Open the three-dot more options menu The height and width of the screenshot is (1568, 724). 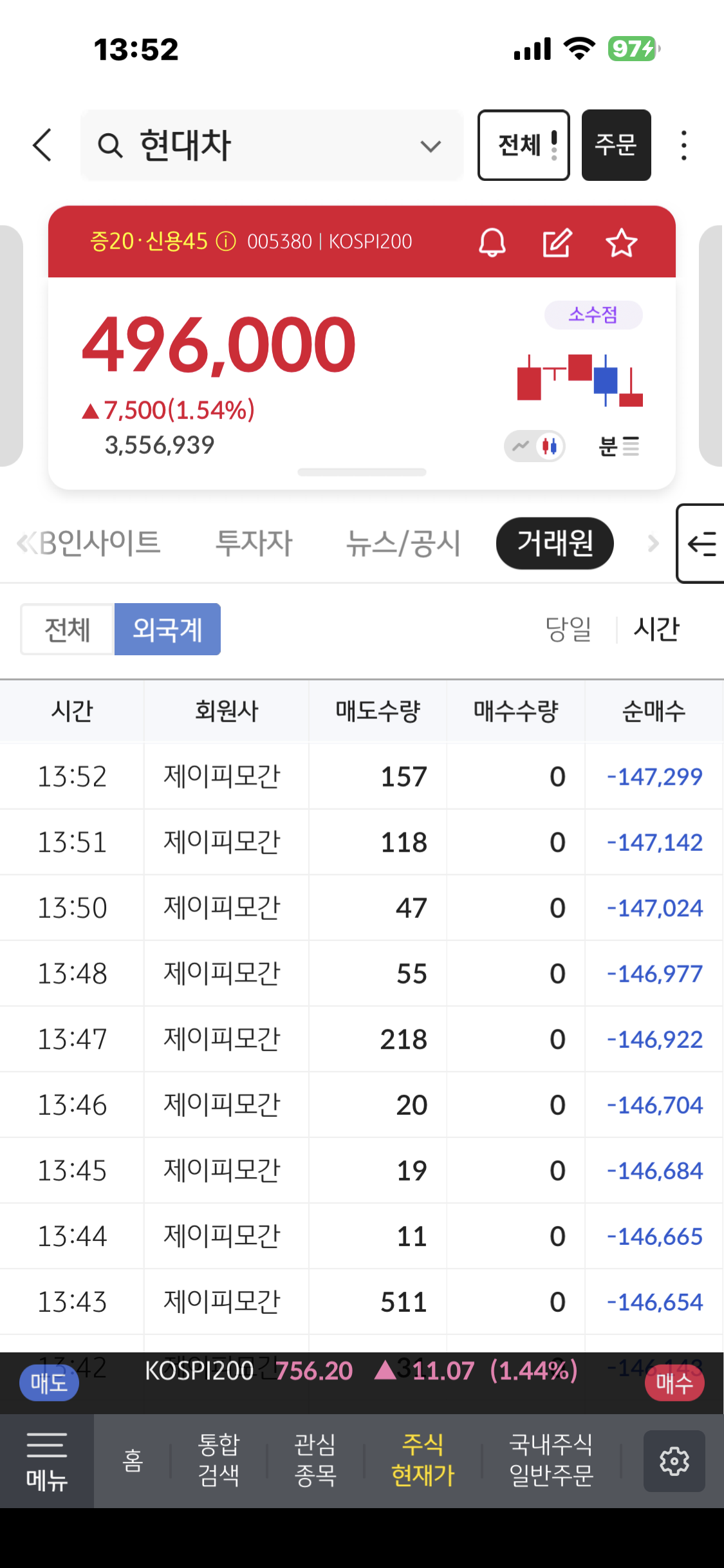point(683,145)
